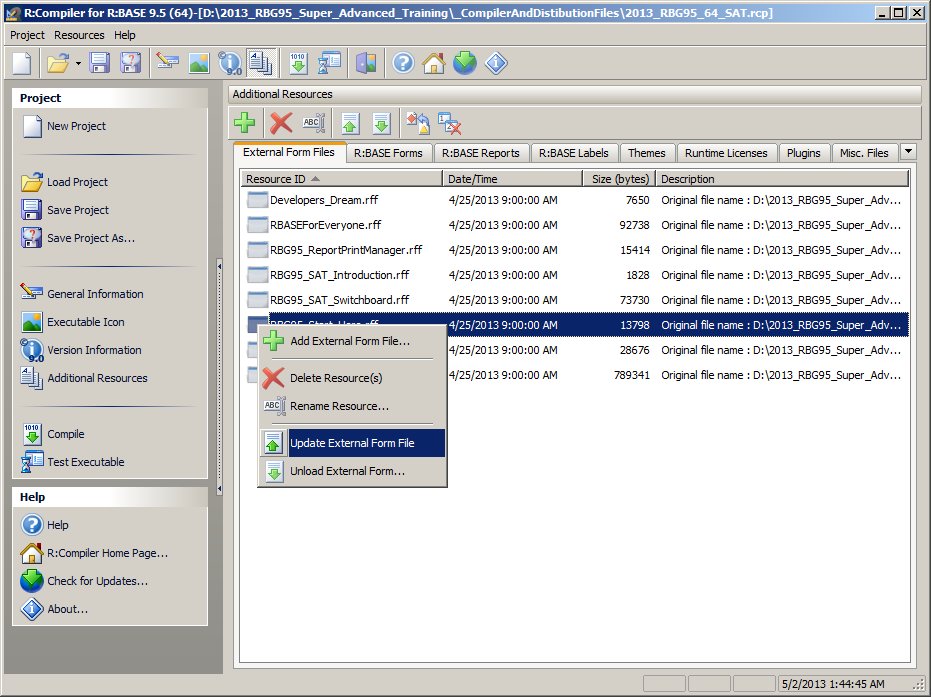The width and height of the screenshot is (931, 697).
Task: Open the Resources menu in menu bar
Action: [79, 35]
